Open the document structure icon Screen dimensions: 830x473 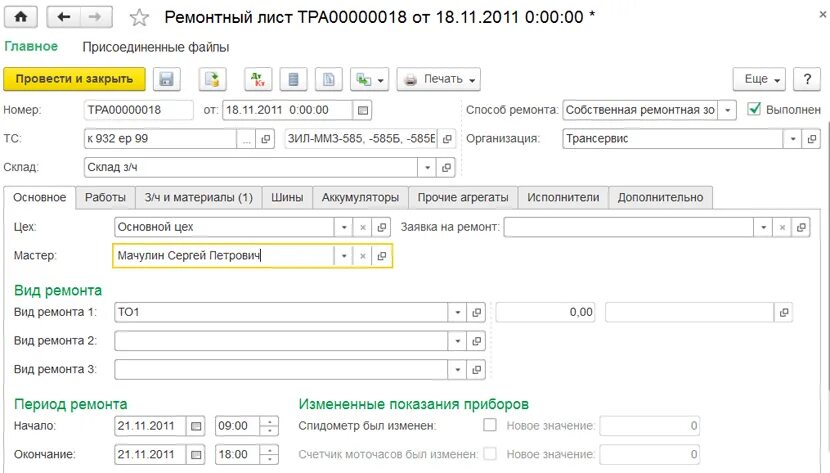329,79
